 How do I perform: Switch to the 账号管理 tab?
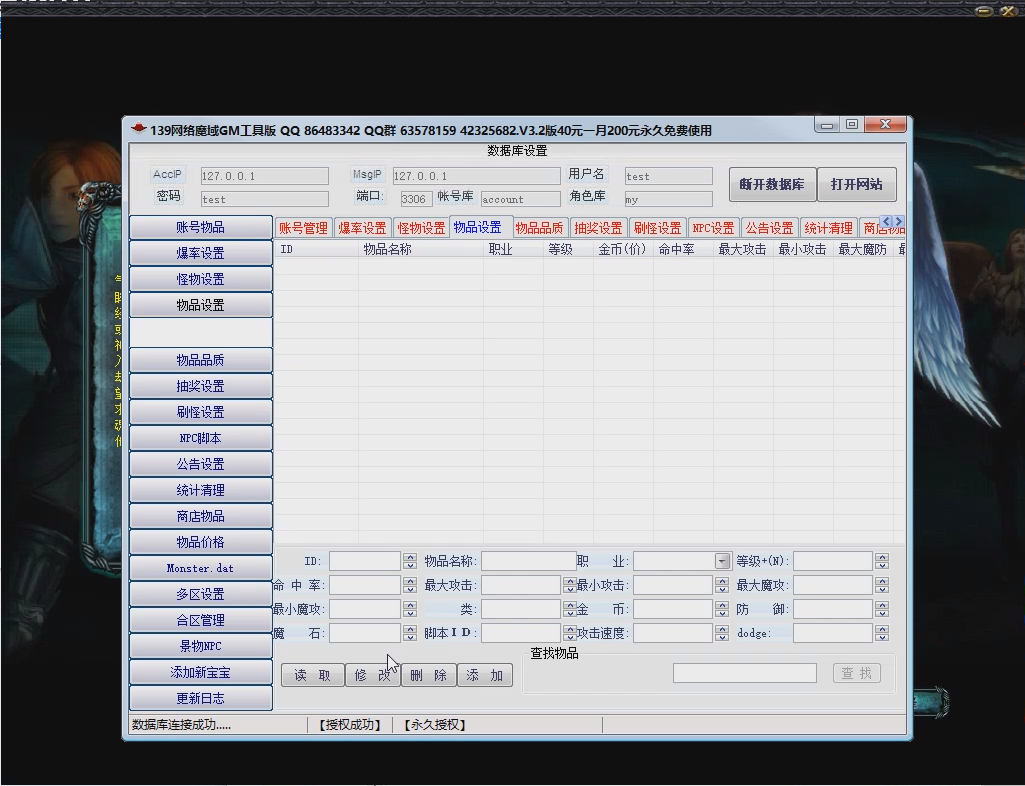click(x=303, y=228)
